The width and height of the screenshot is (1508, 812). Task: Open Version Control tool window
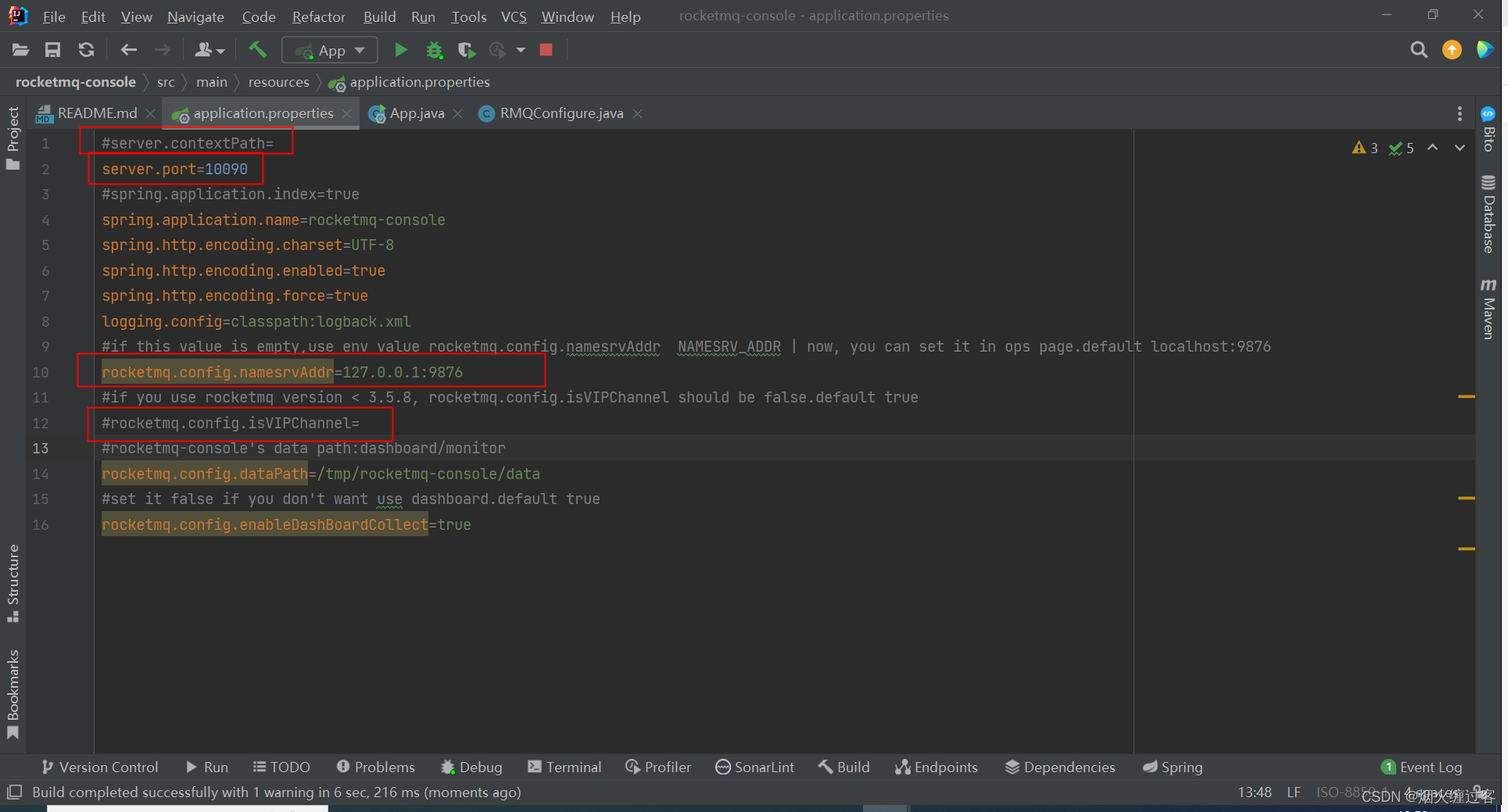[99, 767]
